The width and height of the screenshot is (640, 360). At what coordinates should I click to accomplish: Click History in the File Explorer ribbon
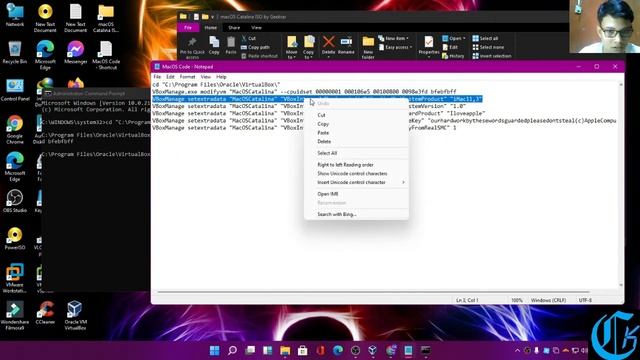pyautogui.click(x=453, y=56)
